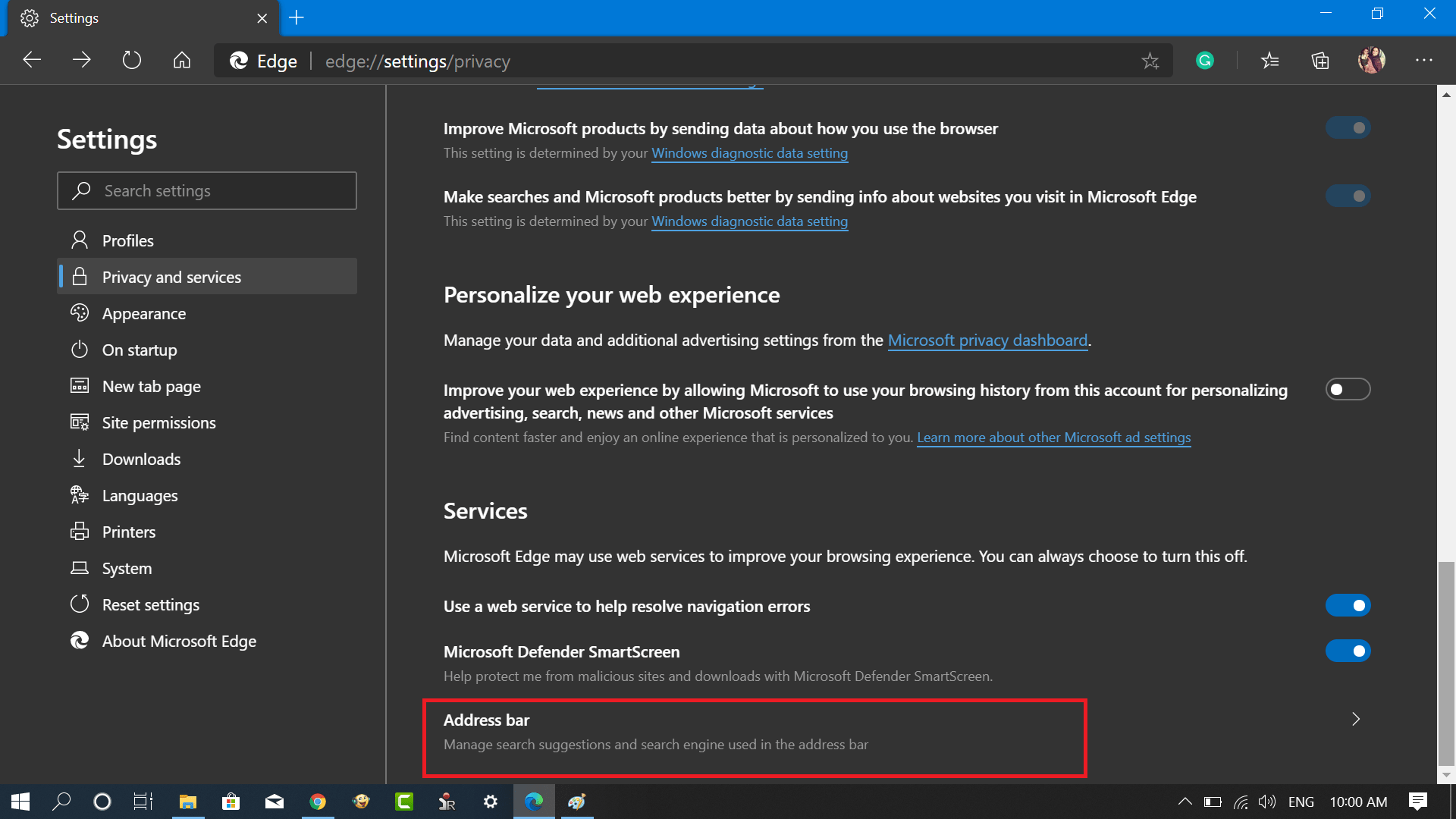Open network connections in system tray
The width and height of the screenshot is (1456, 819).
coord(1241,802)
